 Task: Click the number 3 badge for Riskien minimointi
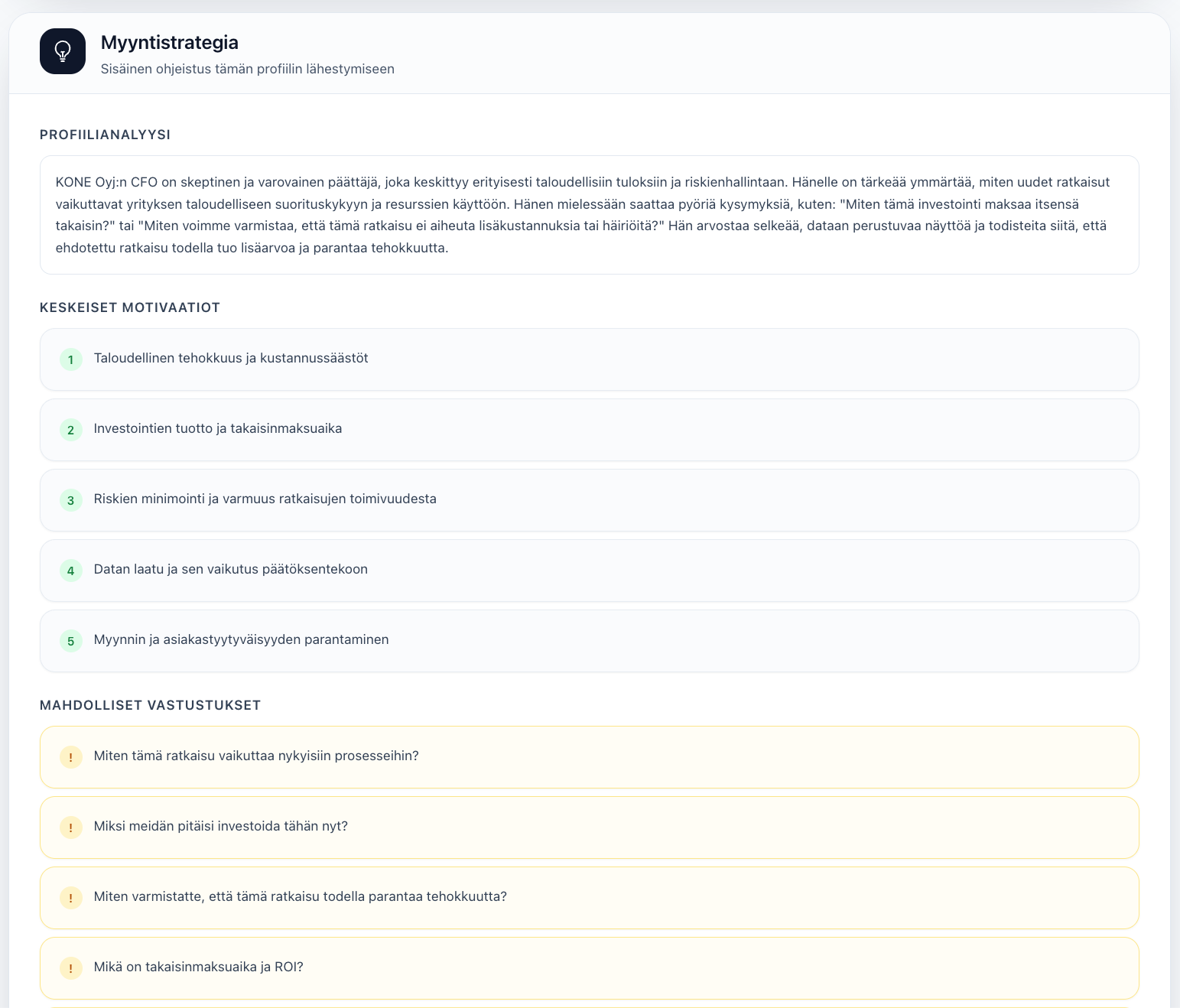coord(71,500)
